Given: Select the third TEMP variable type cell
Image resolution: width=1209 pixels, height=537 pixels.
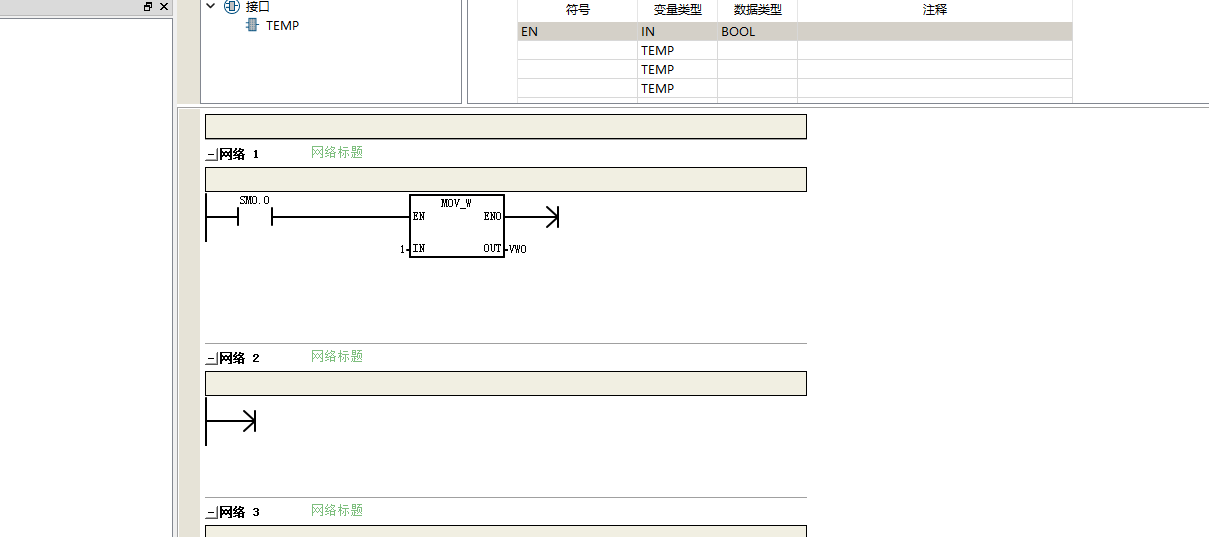Looking at the screenshot, I should (x=678, y=88).
